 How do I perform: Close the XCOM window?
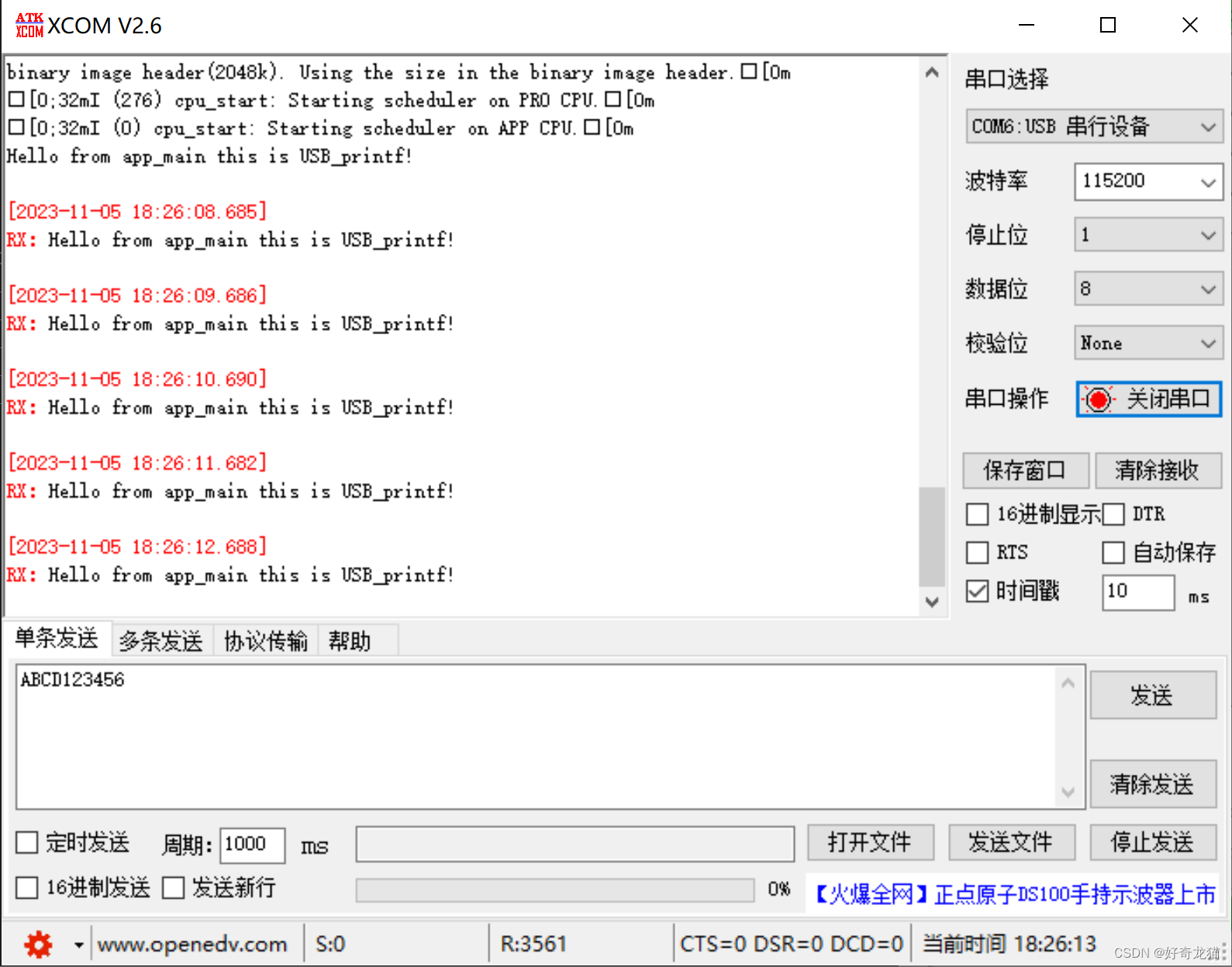click(1190, 25)
